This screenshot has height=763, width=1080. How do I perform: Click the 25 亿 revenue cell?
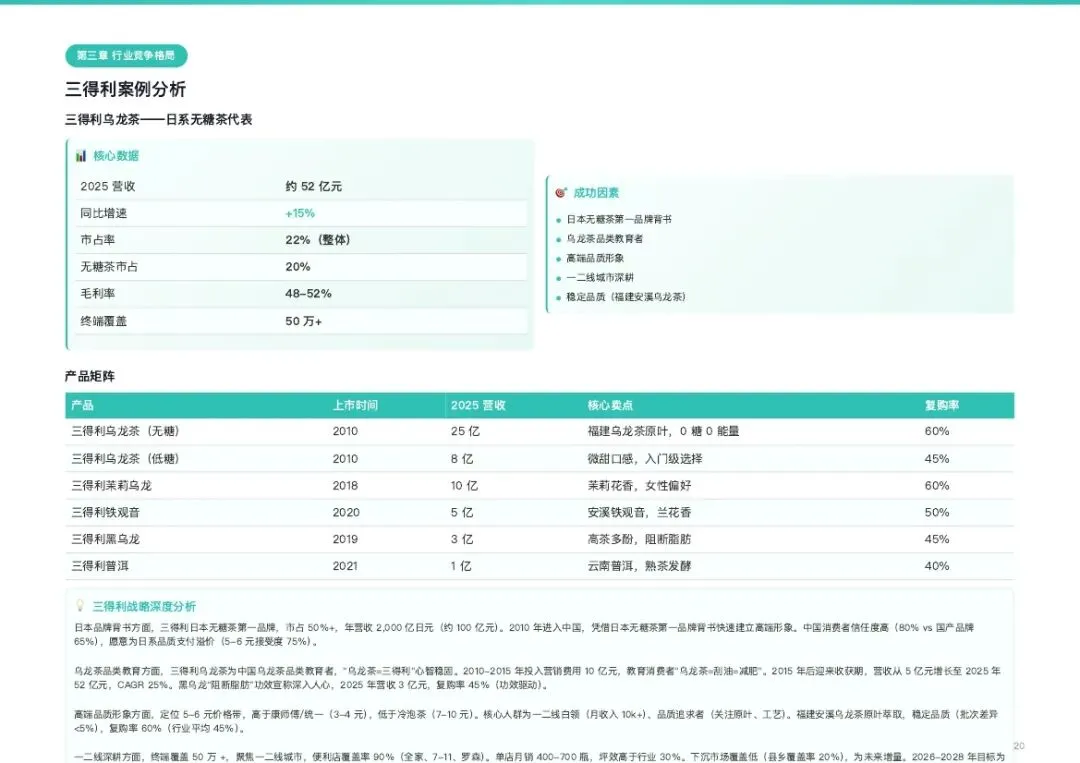tap(465, 432)
